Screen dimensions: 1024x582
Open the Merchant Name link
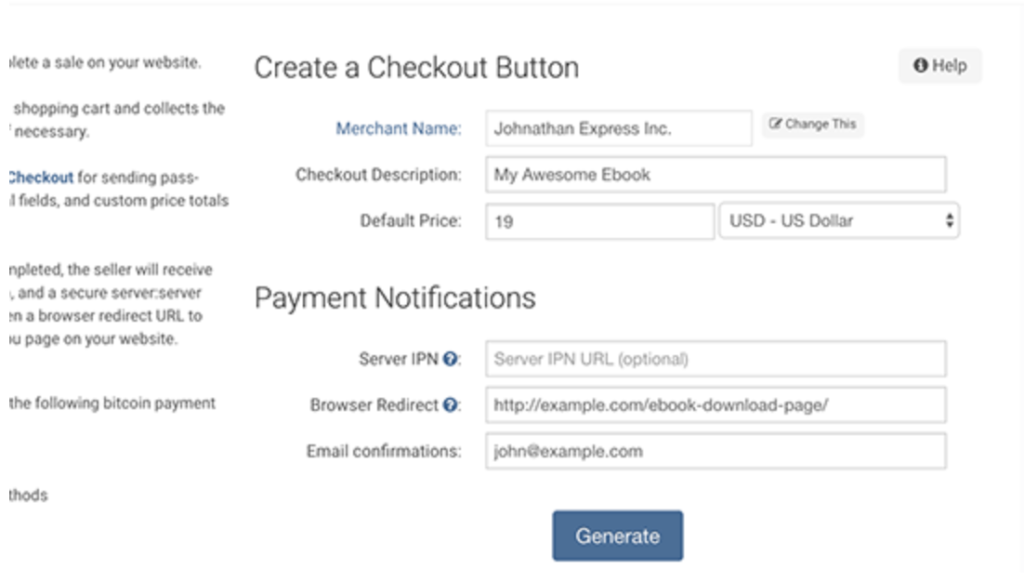(398, 129)
